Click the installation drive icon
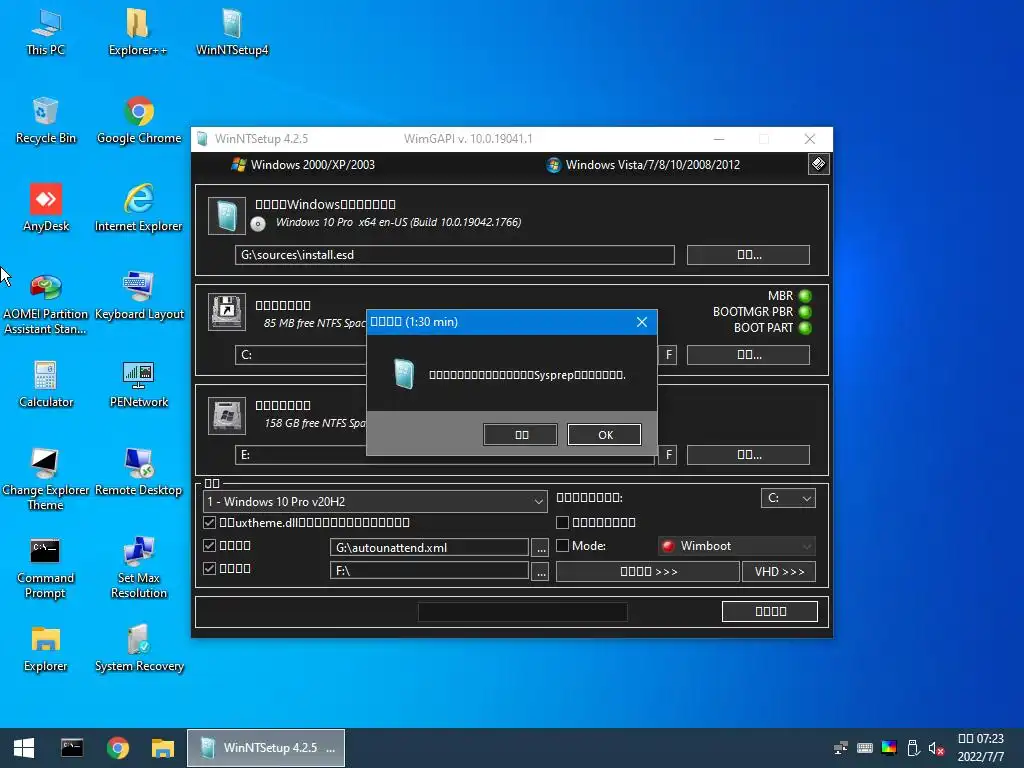The height and width of the screenshot is (768, 1024). pos(227,415)
